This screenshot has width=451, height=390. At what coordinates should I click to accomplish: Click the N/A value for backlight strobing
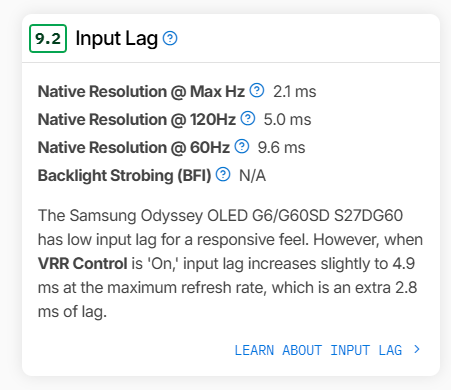[252, 176]
